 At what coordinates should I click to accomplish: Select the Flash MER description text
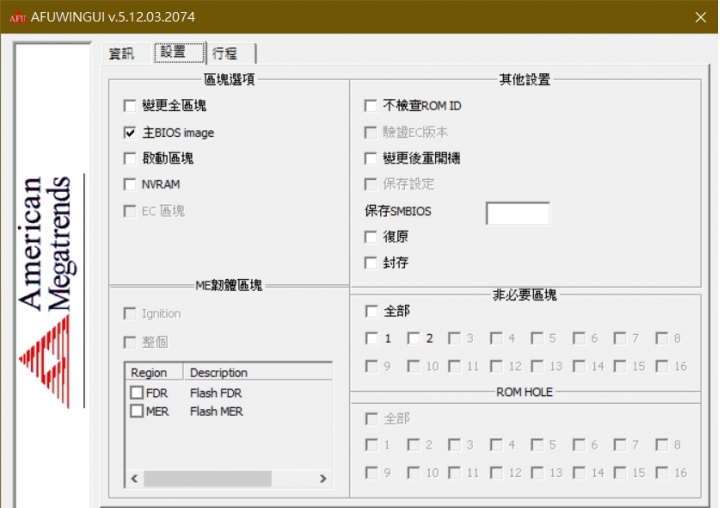click(216, 411)
